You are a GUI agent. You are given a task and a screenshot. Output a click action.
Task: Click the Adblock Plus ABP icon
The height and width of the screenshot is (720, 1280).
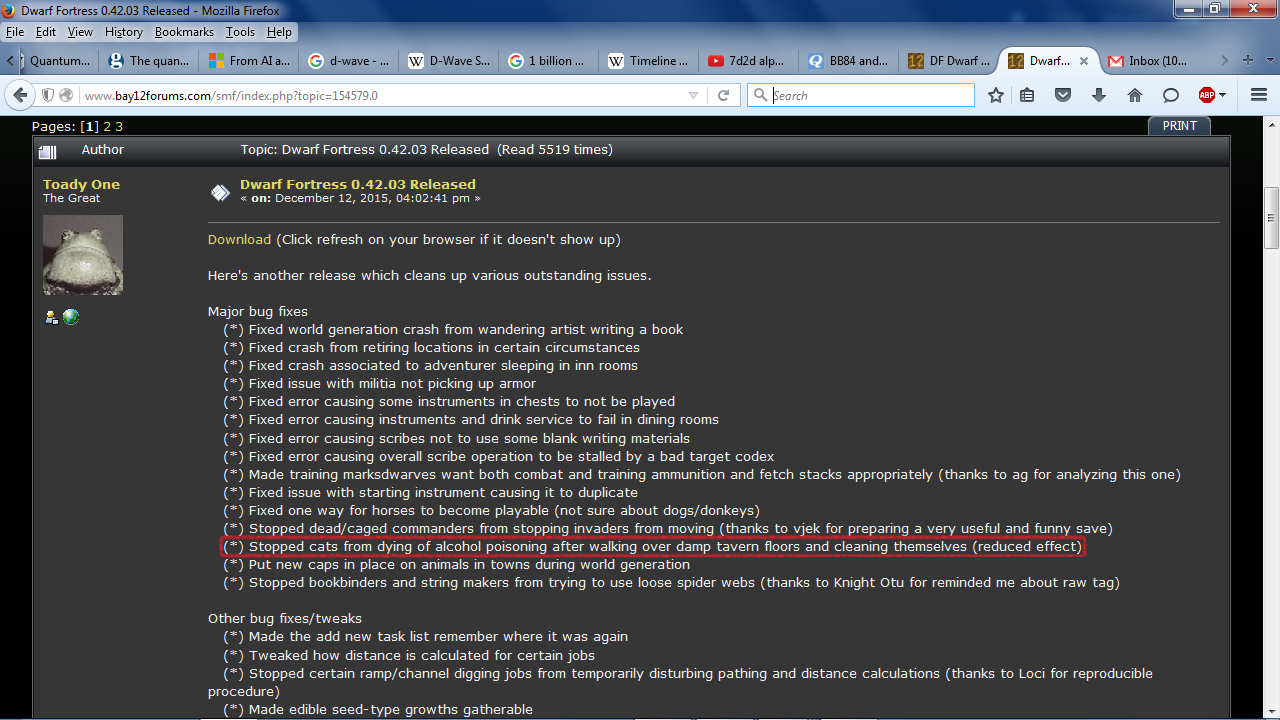click(x=1207, y=95)
